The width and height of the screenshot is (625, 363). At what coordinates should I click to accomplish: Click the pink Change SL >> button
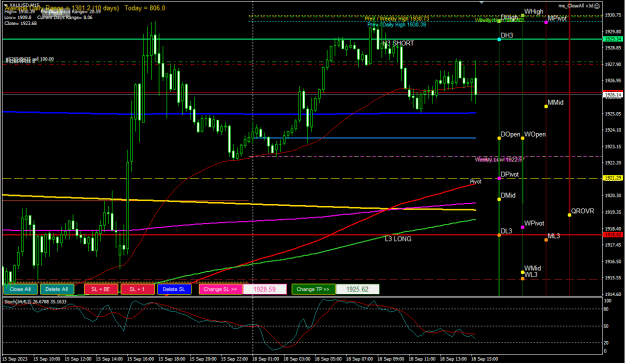click(220, 289)
